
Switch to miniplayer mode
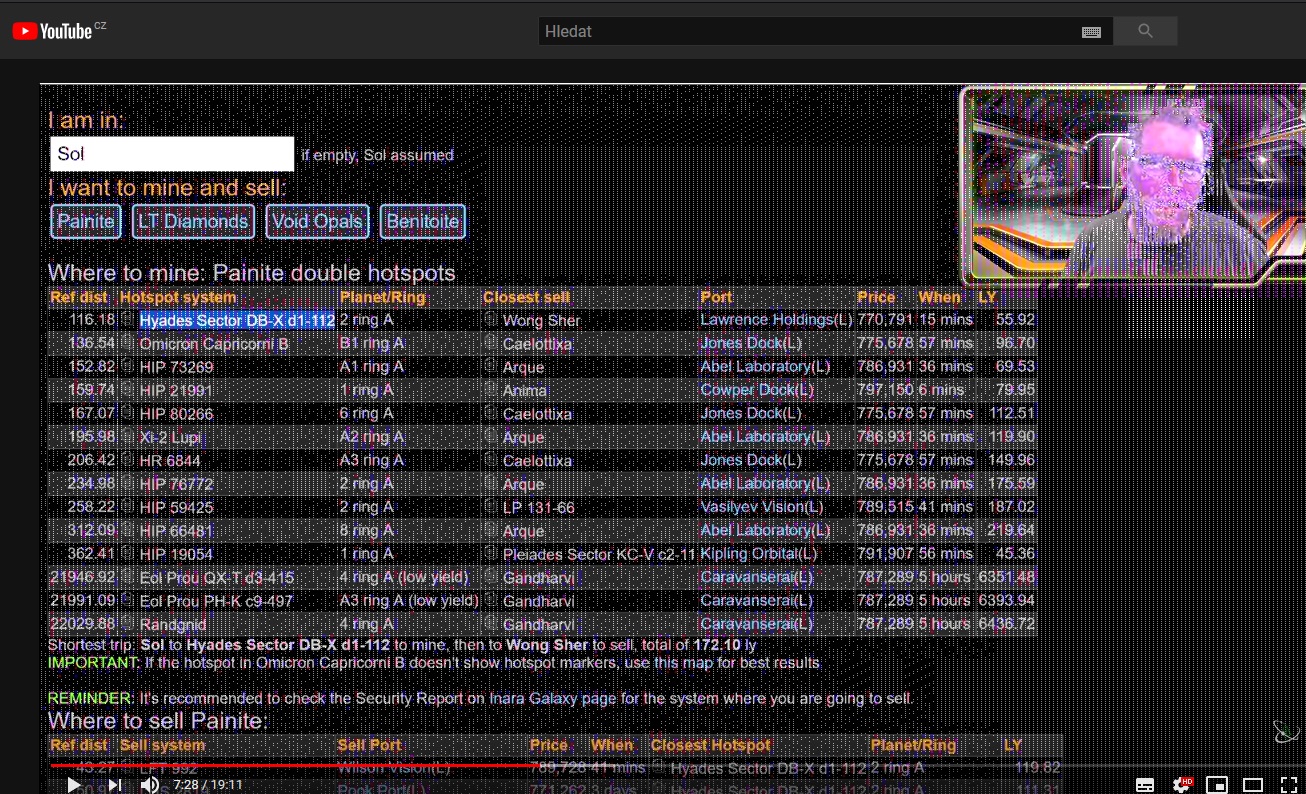pos(1217,785)
